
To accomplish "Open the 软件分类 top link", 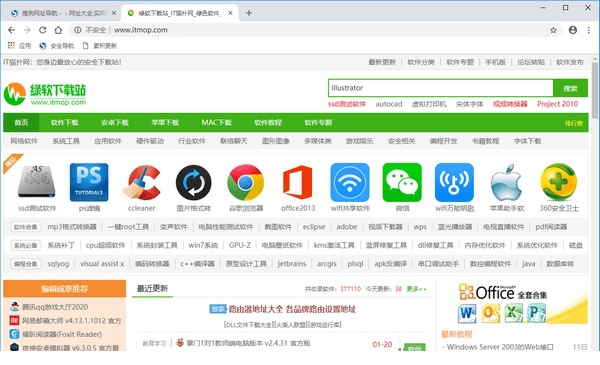I will [x=421, y=62].
